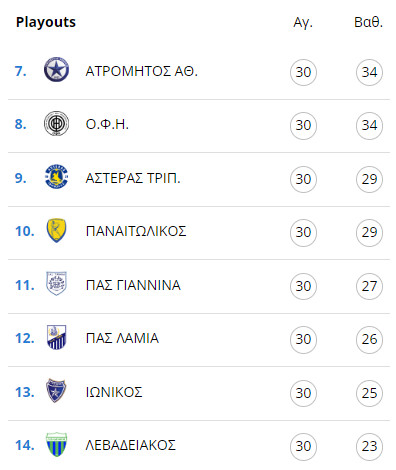
Task: Select the ΙΩΝΙΚΟΣ team name
Action: click(114, 392)
